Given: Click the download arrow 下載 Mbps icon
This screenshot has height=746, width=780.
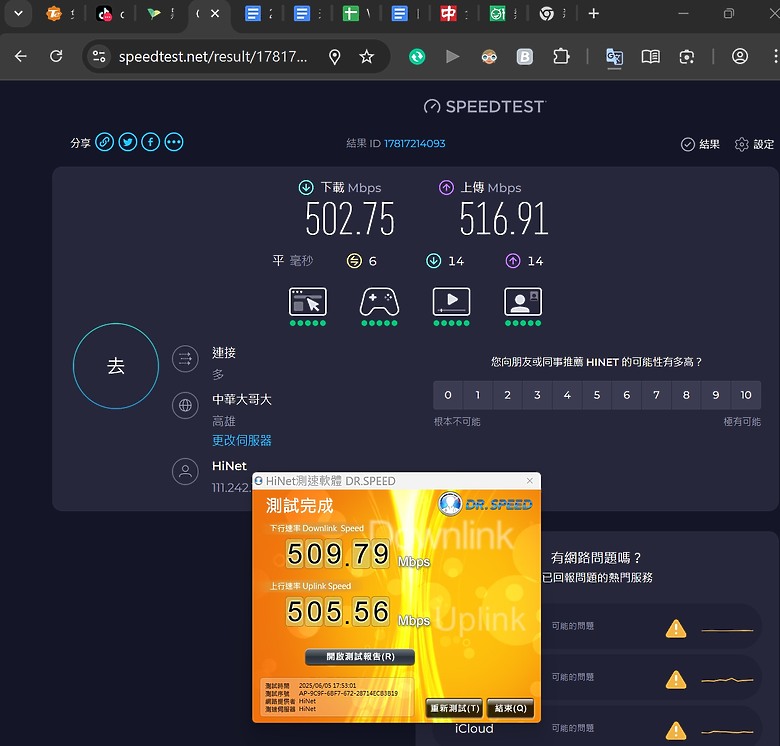Looking at the screenshot, I should [x=306, y=187].
